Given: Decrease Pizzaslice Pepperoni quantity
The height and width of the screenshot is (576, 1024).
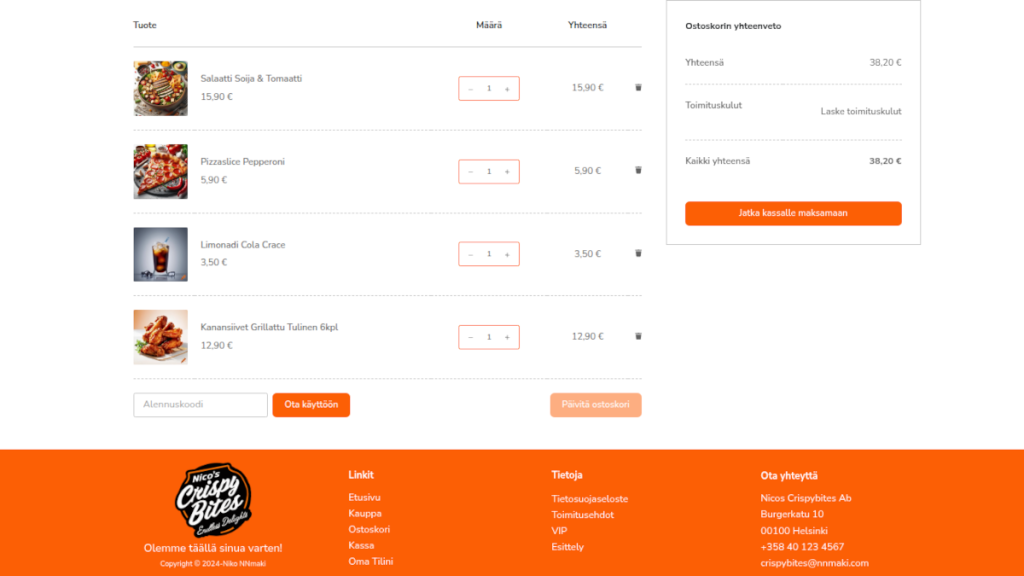Looking at the screenshot, I should [x=470, y=172].
